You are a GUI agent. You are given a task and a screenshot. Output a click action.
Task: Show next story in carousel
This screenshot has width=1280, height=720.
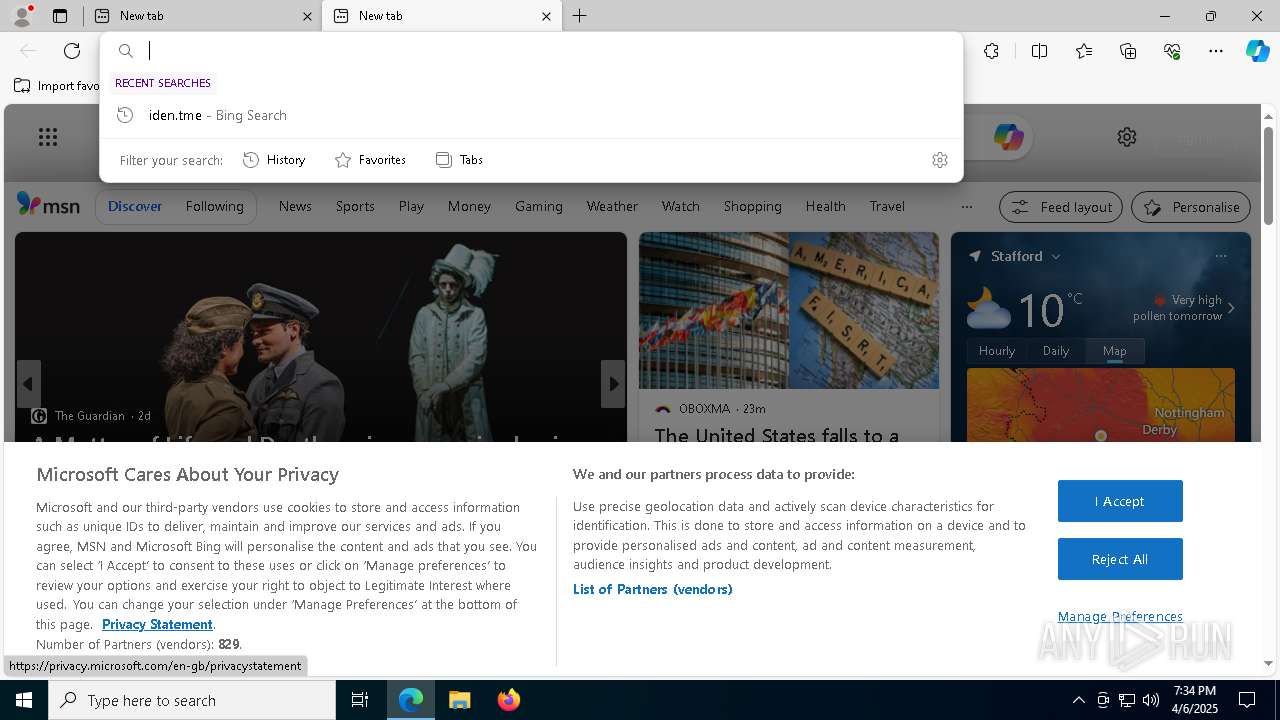(x=613, y=384)
